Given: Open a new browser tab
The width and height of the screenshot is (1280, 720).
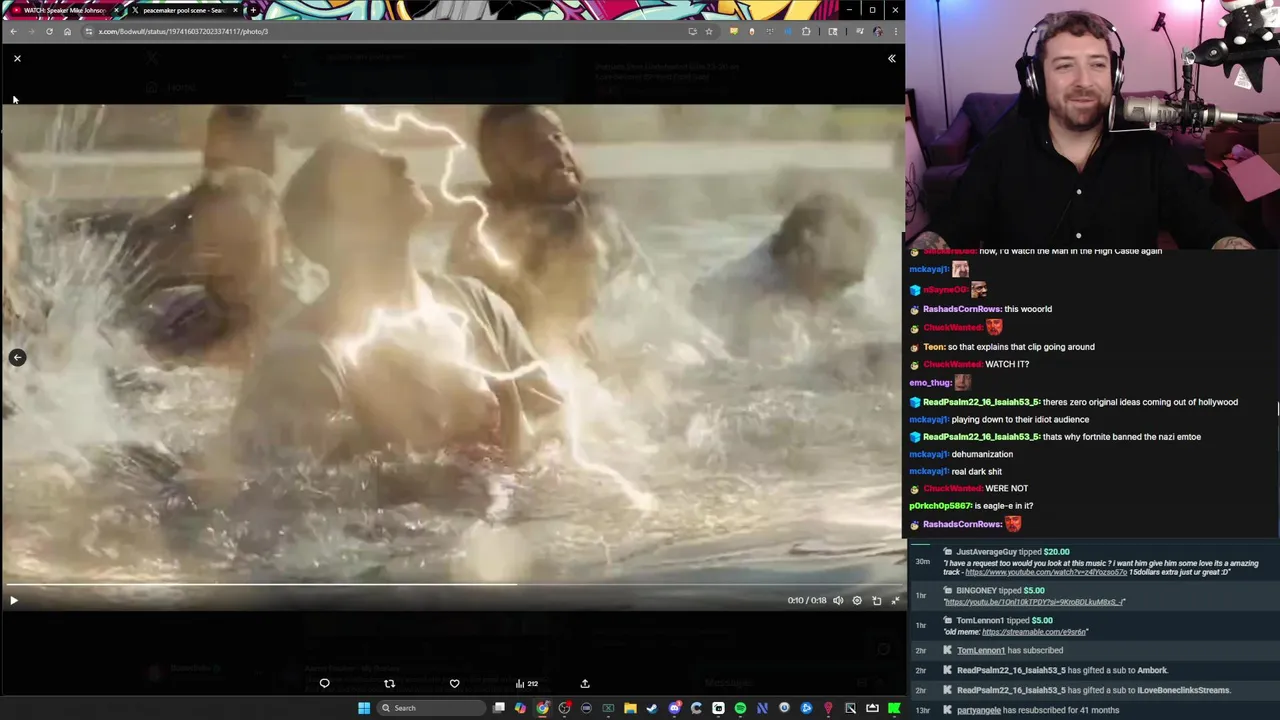Looking at the screenshot, I should [253, 10].
